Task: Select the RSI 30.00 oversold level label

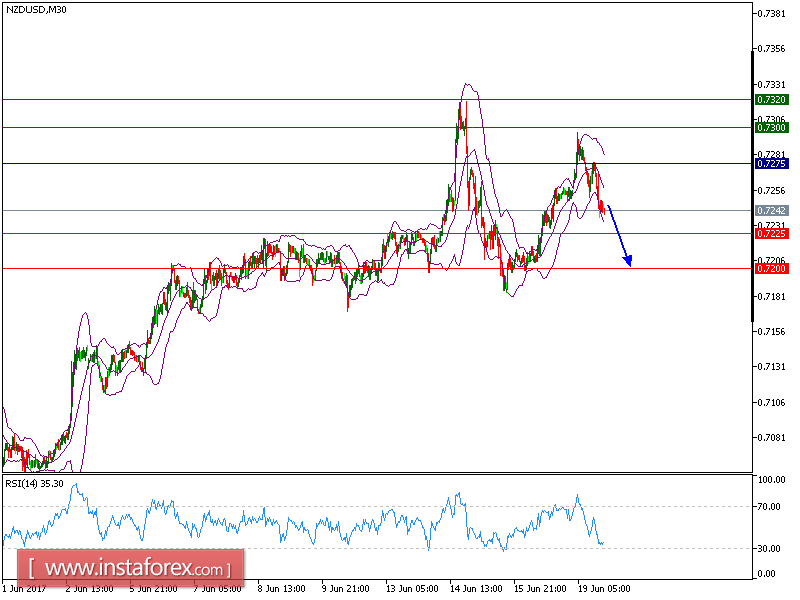Action: pyautogui.click(x=769, y=548)
